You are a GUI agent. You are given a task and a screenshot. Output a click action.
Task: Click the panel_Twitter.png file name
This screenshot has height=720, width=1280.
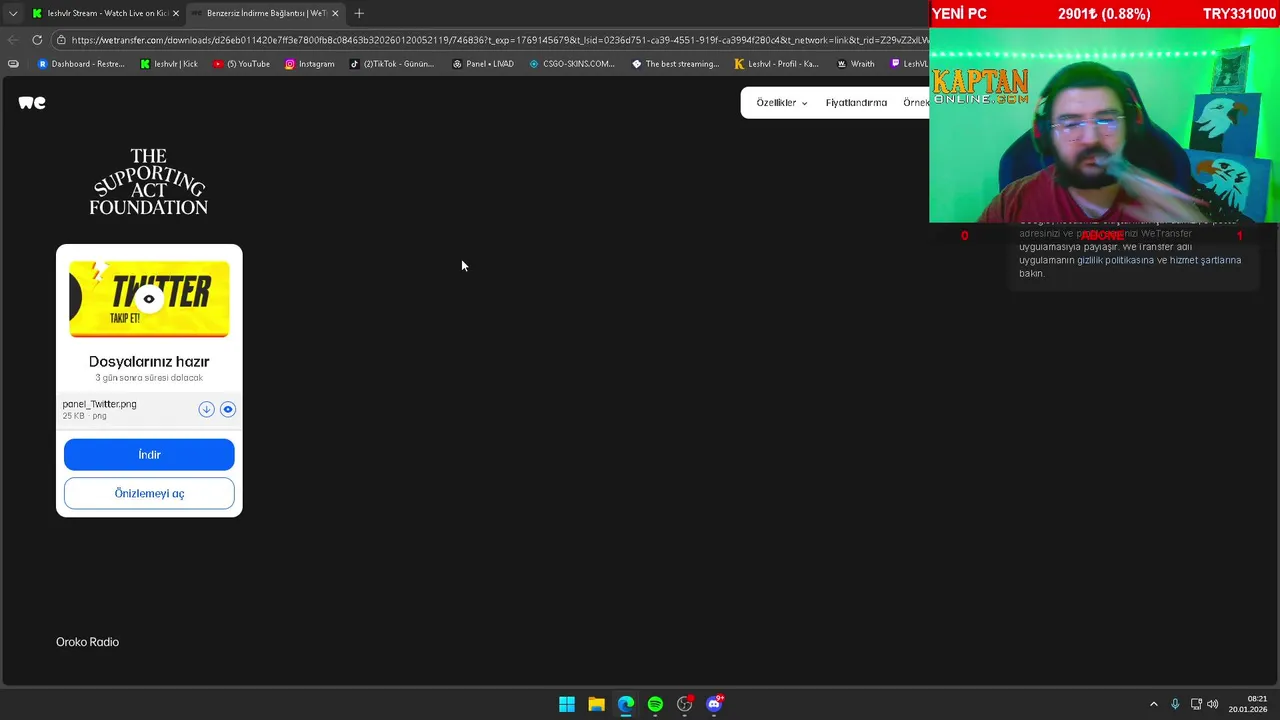(x=99, y=404)
